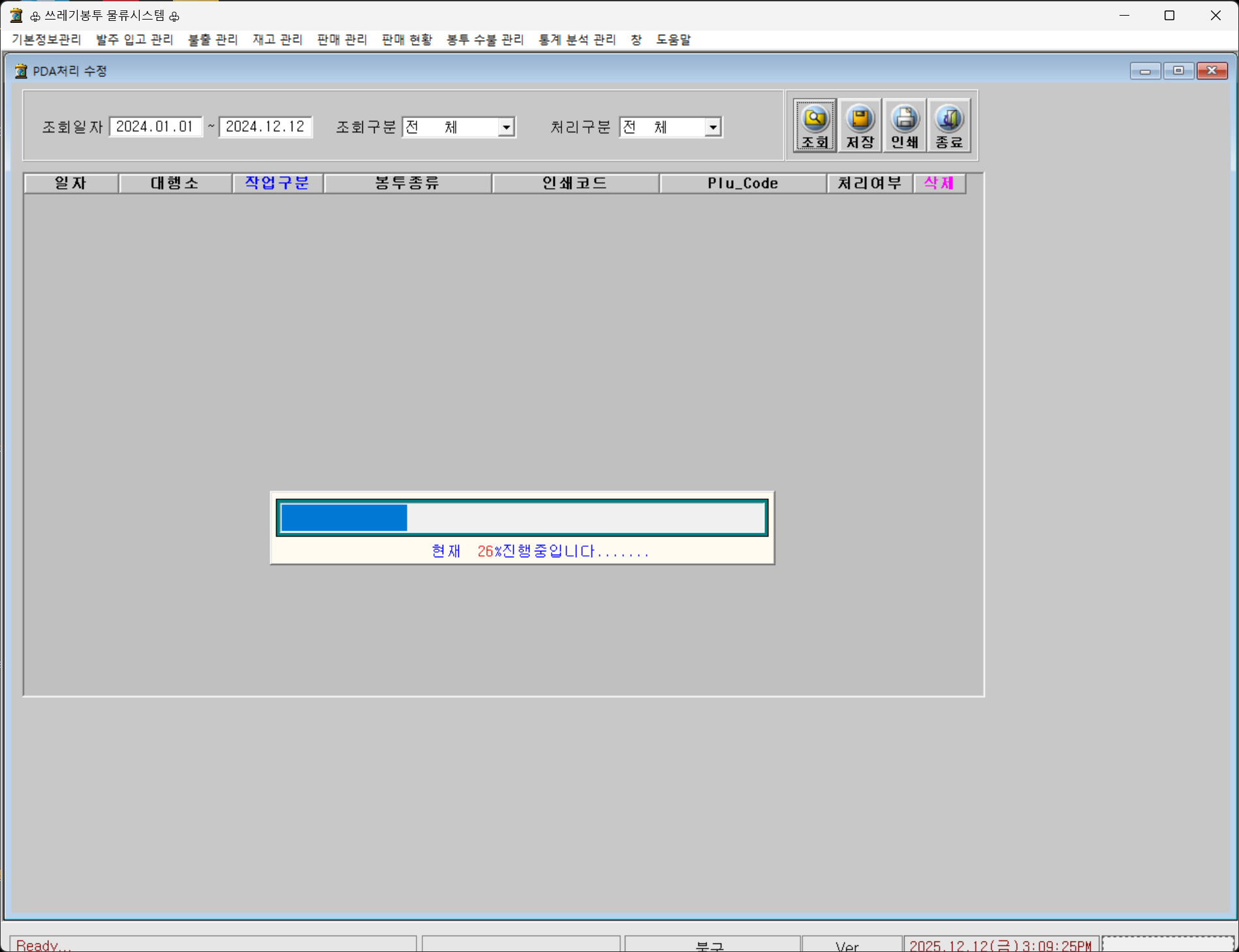
Task: Click the 저장 save icon button
Action: pyautogui.click(x=860, y=125)
